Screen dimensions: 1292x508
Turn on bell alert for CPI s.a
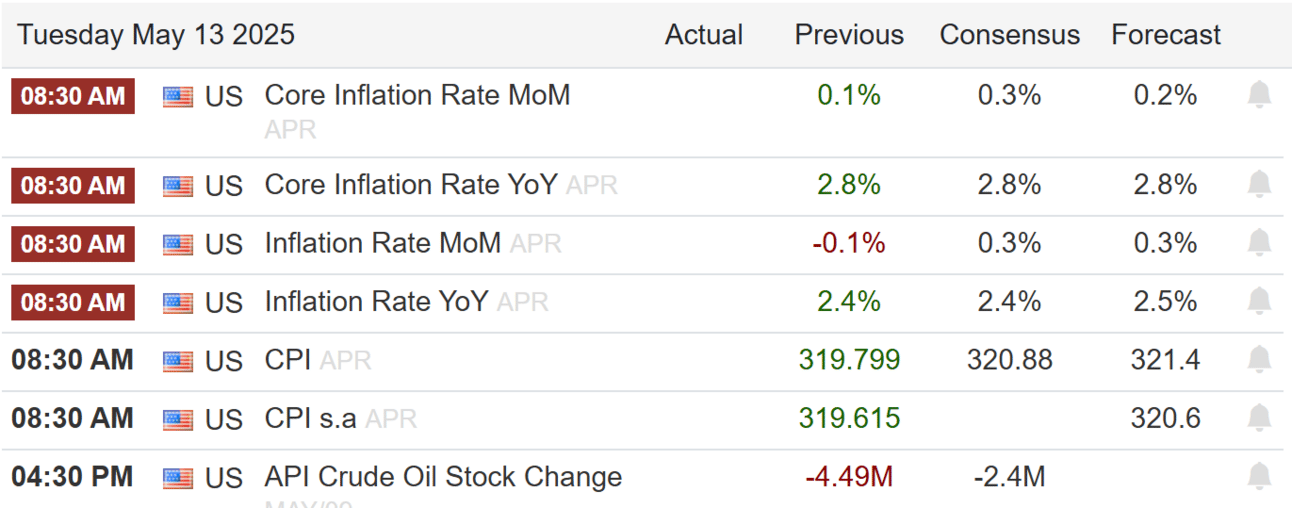click(x=1259, y=418)
